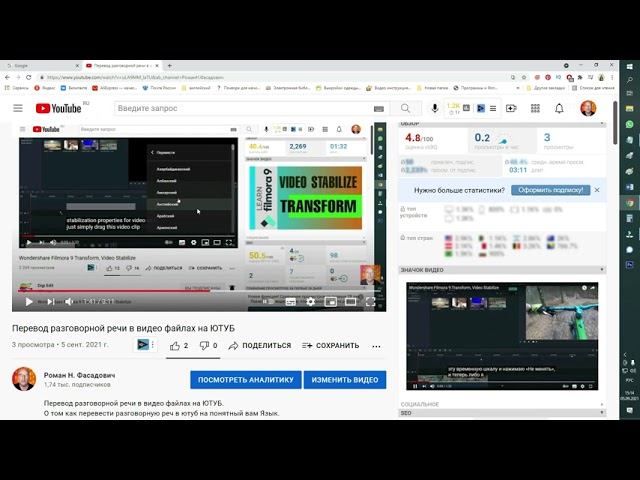Dismiss the 'Нужно больше статистики?' banner
The image size is (640, 480).
[597, 190]
